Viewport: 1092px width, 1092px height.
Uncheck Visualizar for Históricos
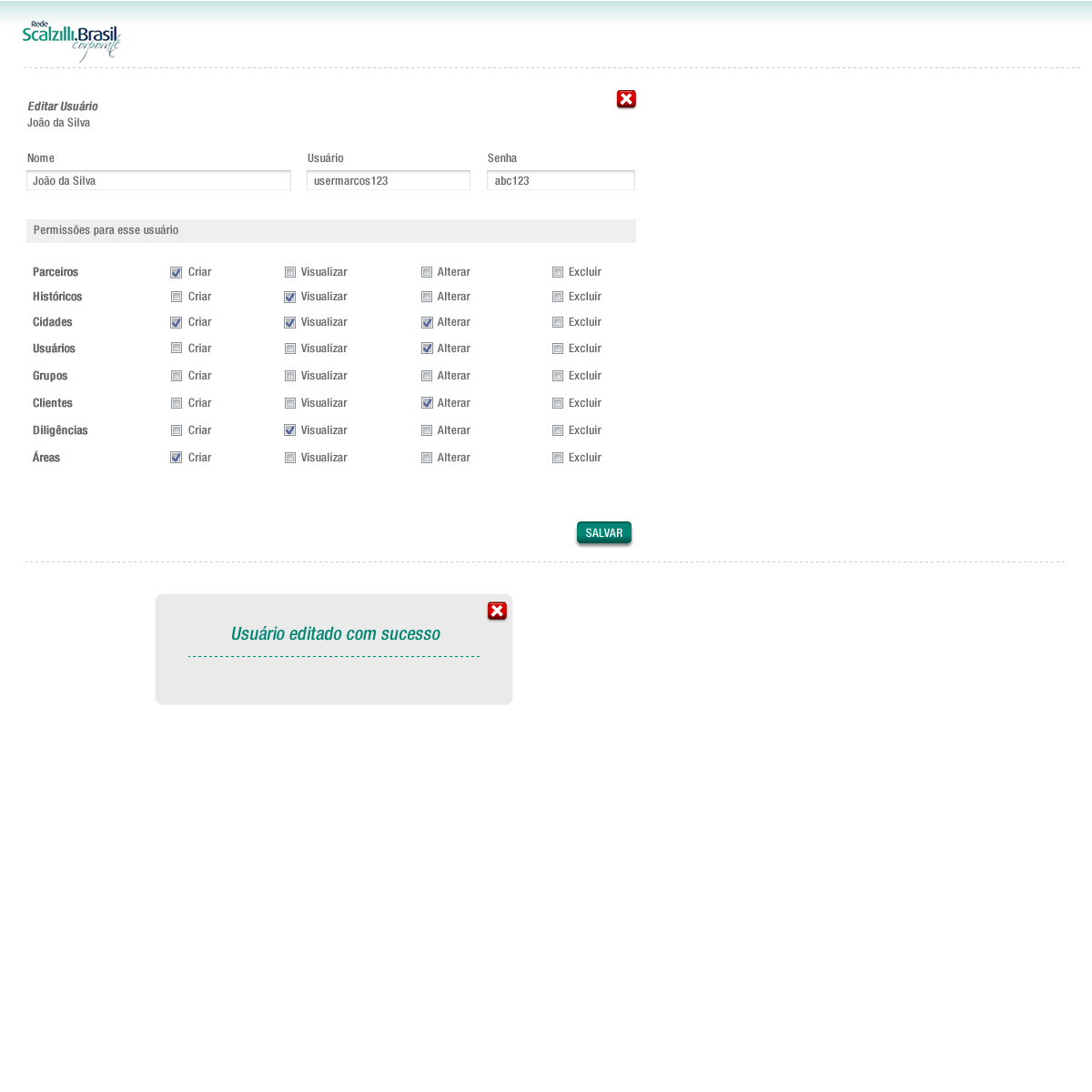coord(290,297)
